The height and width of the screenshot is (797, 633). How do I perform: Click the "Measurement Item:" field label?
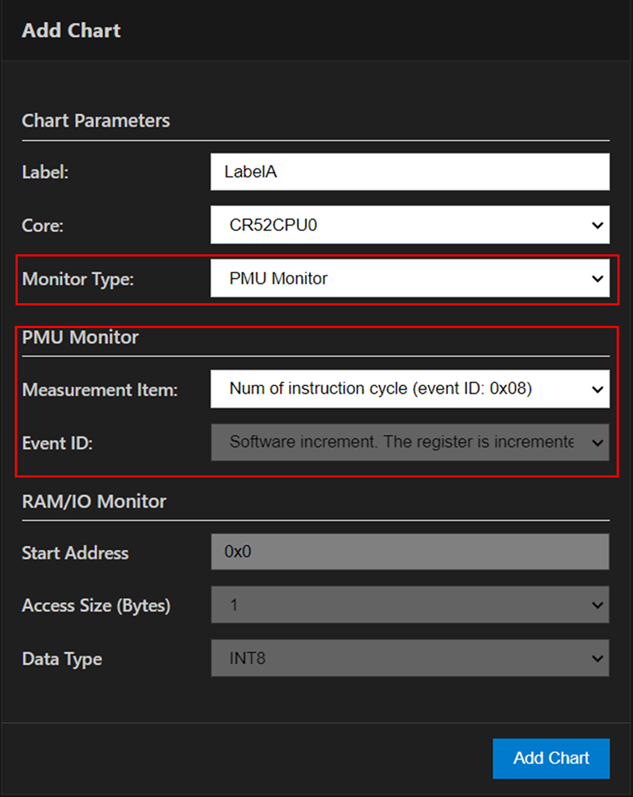click(100, 390)
